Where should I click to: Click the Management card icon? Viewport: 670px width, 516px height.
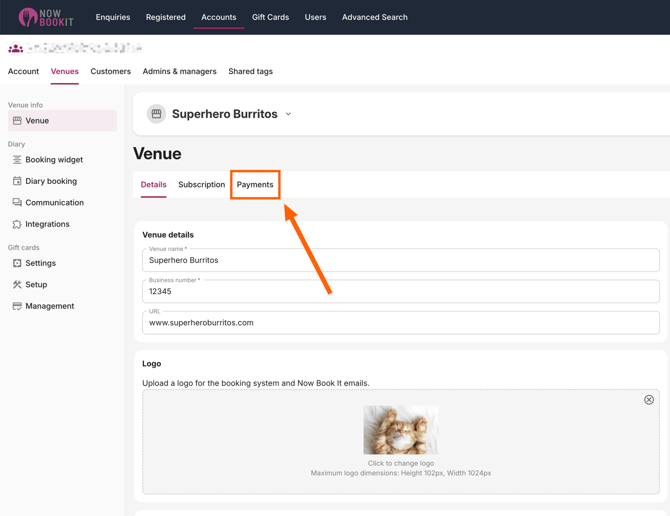[17, 306]
